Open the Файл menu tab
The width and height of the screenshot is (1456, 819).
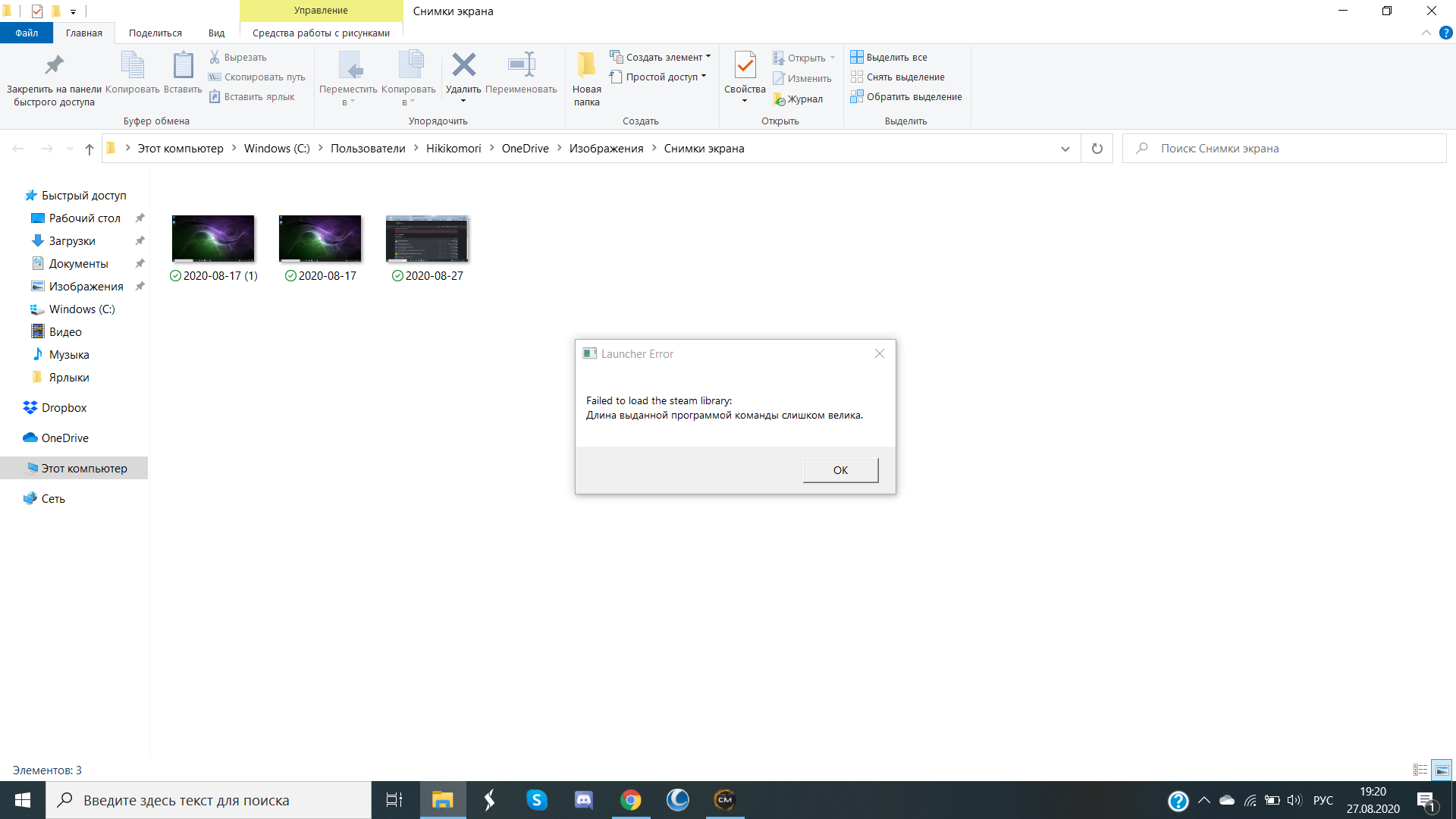click(27, 33)
